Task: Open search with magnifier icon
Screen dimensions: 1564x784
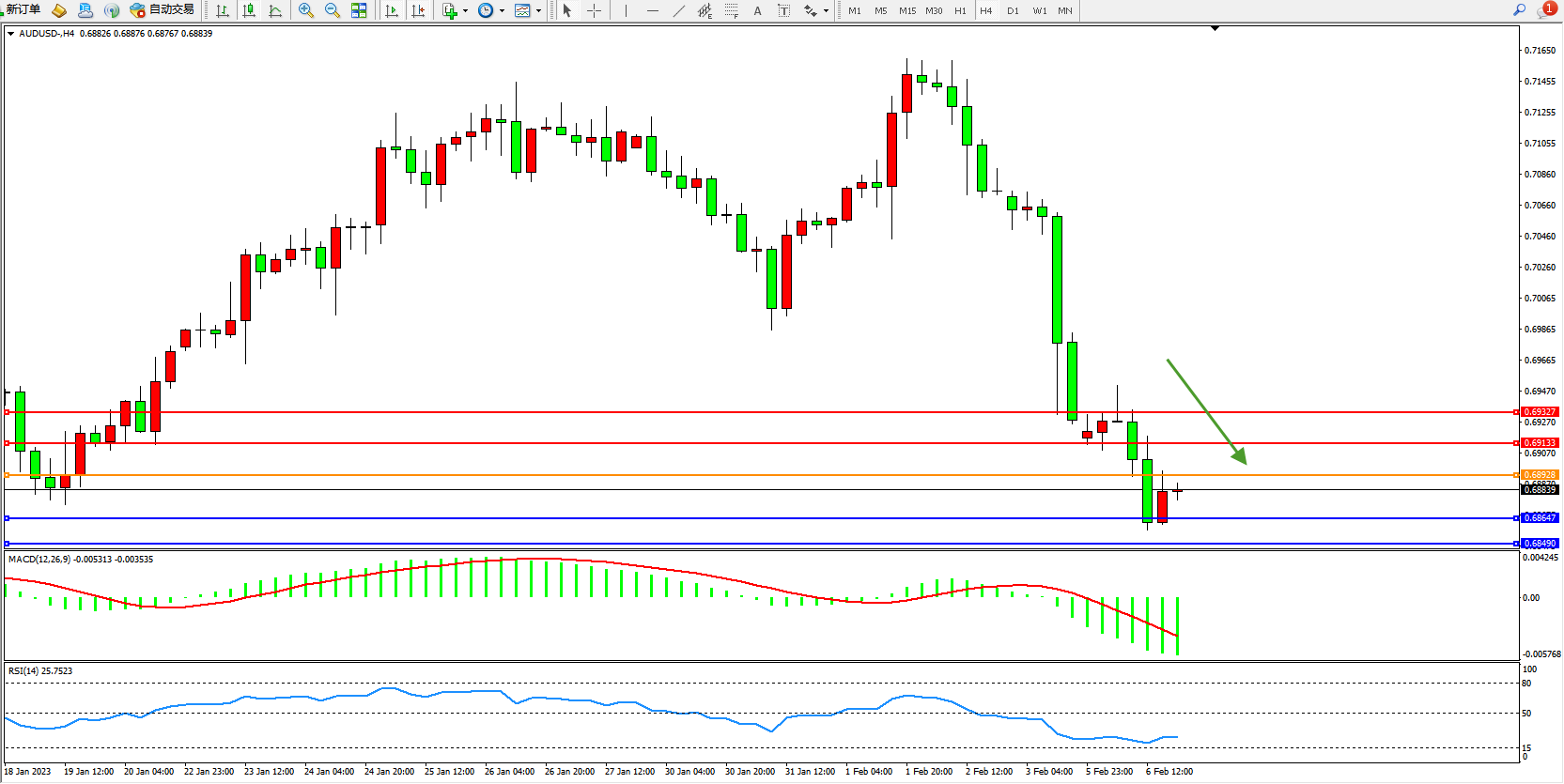Action: coord(1519,10)
